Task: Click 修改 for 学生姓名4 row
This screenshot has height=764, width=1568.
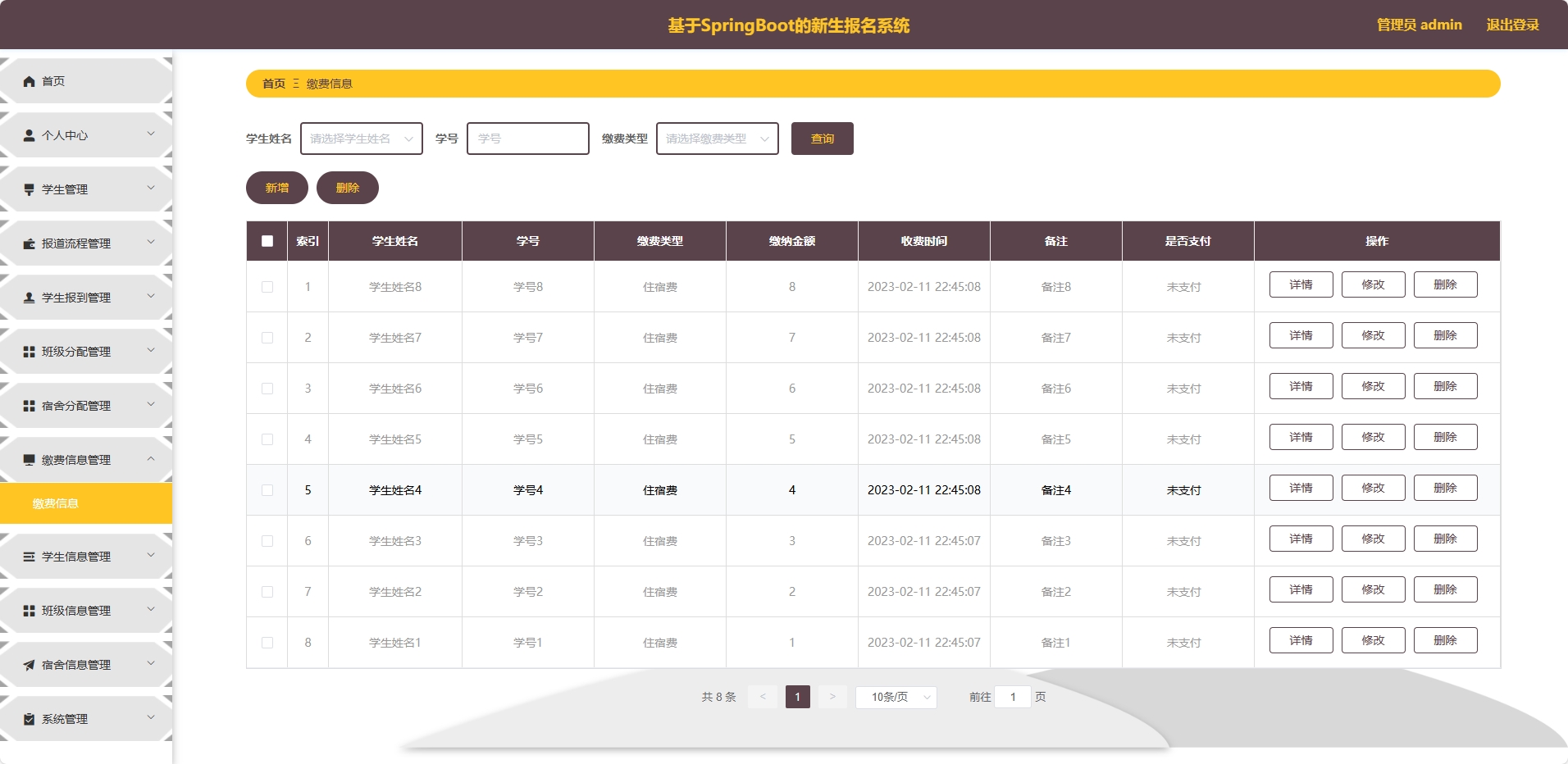Action: pos(1374,488)
